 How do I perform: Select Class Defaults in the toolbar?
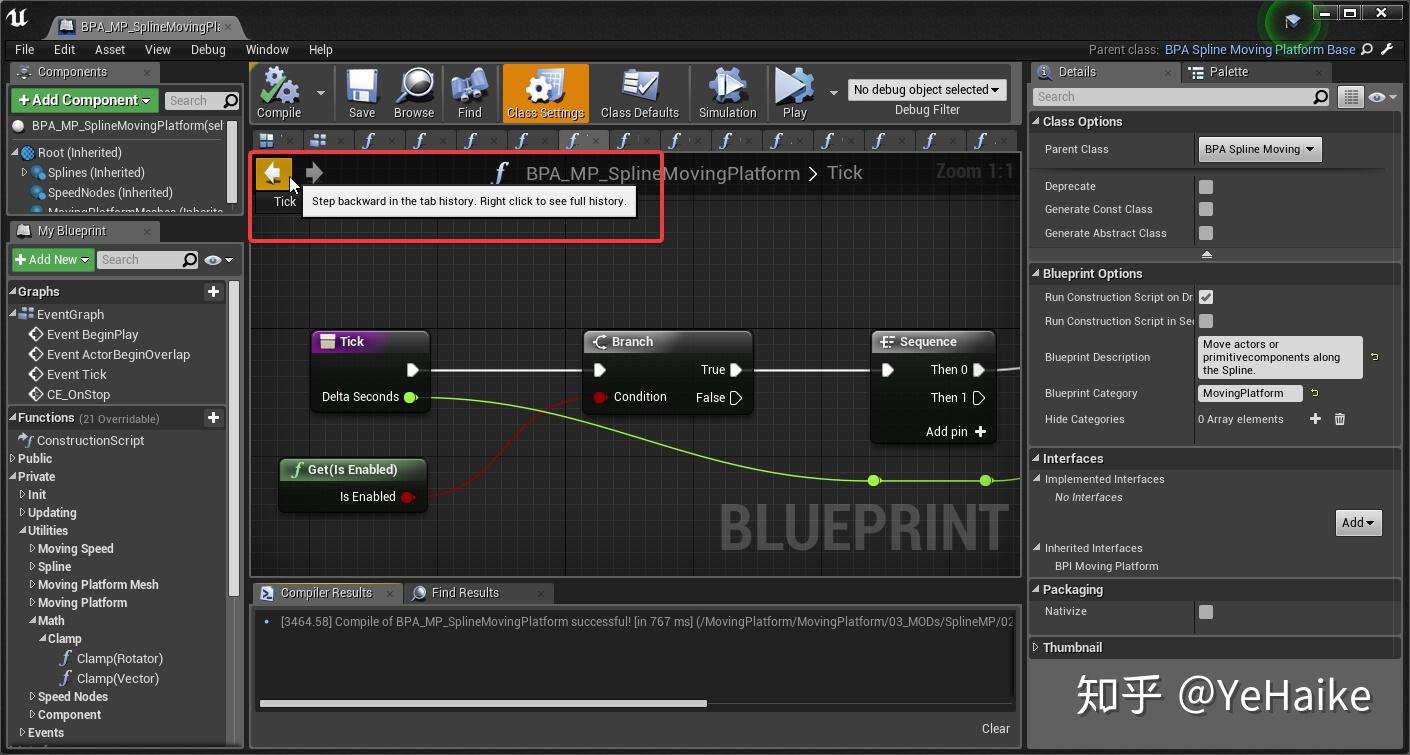click(x=640, y=92)
